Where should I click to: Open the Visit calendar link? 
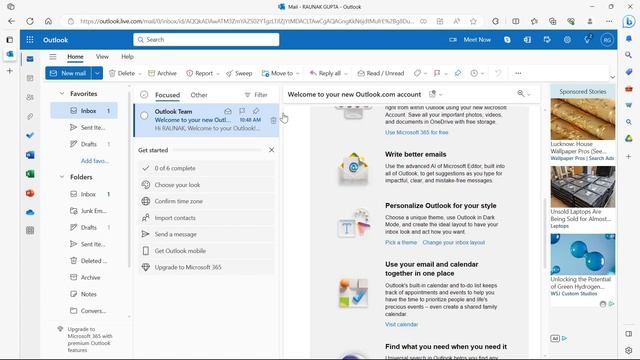pyautogui.click(x=401, y=324)
